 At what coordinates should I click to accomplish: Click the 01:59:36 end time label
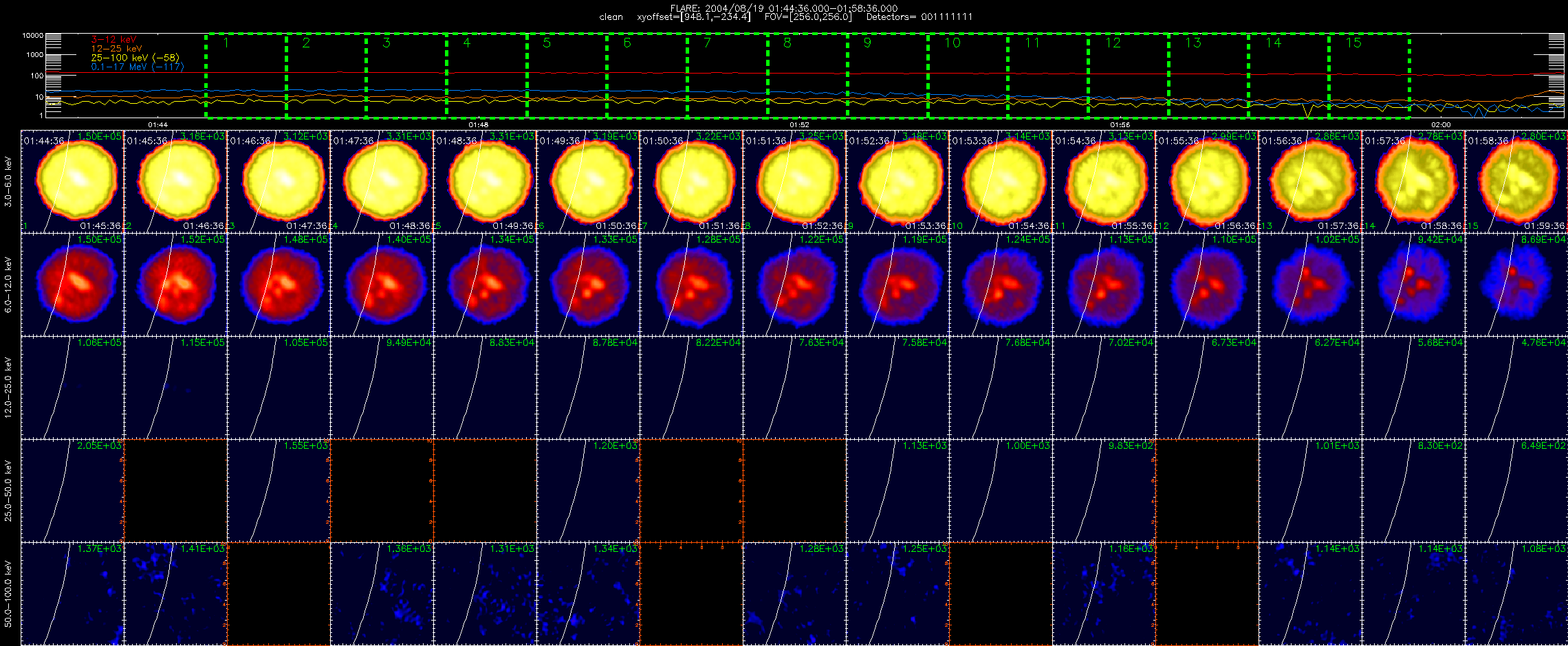point(1545,225)
